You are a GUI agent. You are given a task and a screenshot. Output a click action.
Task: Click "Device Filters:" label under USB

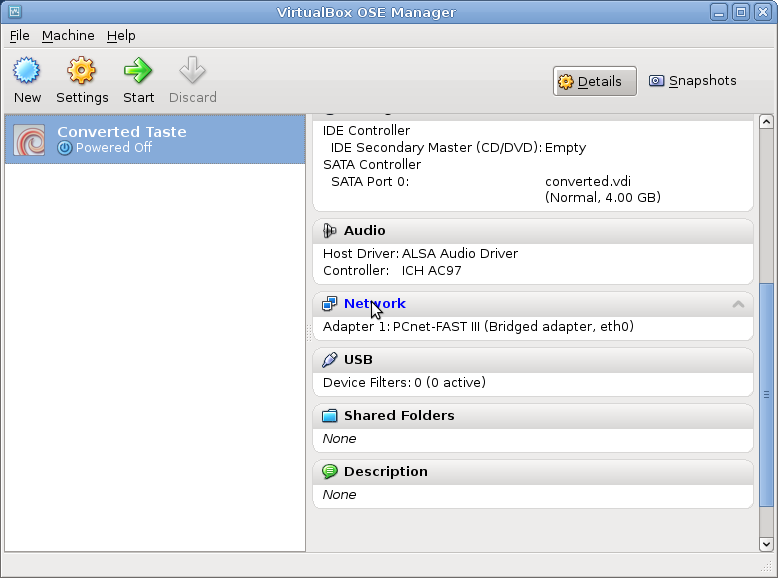pos(367,383)
